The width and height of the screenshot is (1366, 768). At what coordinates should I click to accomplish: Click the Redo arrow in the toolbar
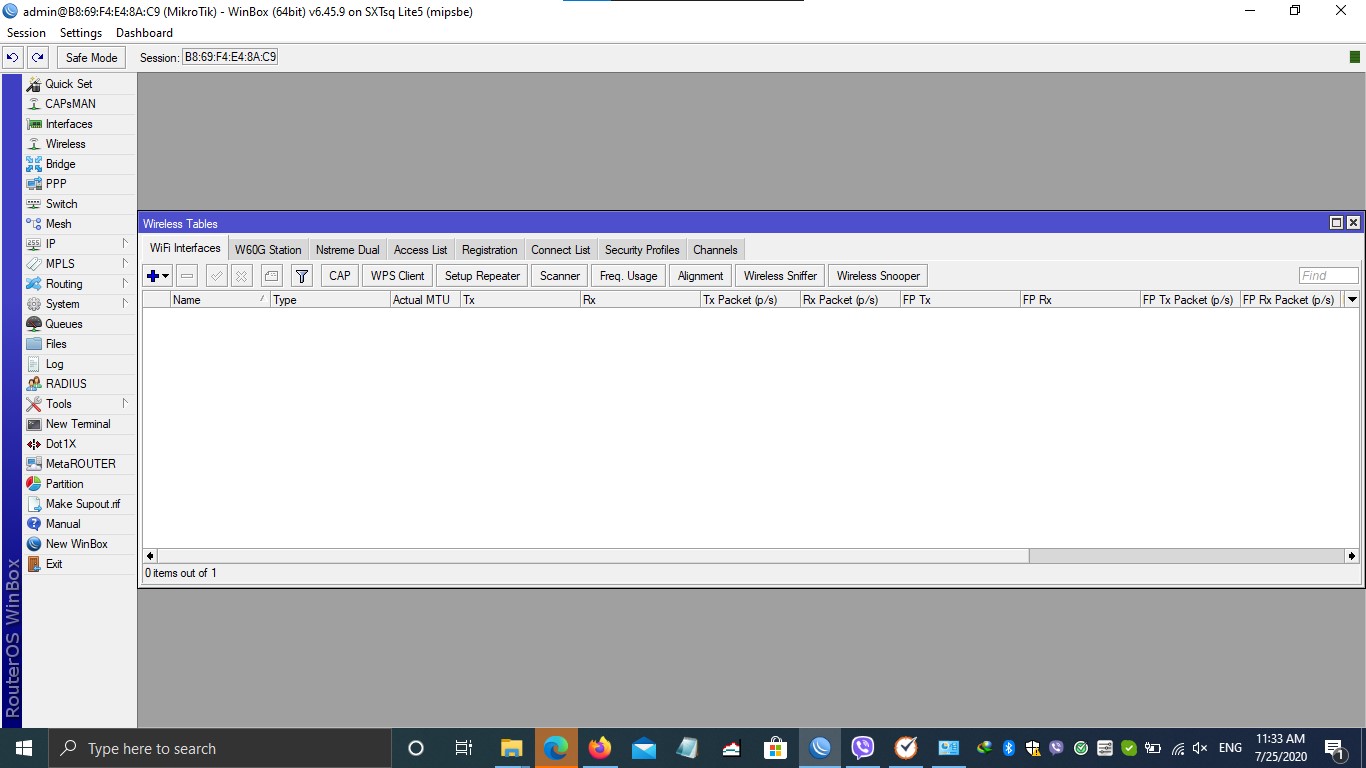point(37,58)
